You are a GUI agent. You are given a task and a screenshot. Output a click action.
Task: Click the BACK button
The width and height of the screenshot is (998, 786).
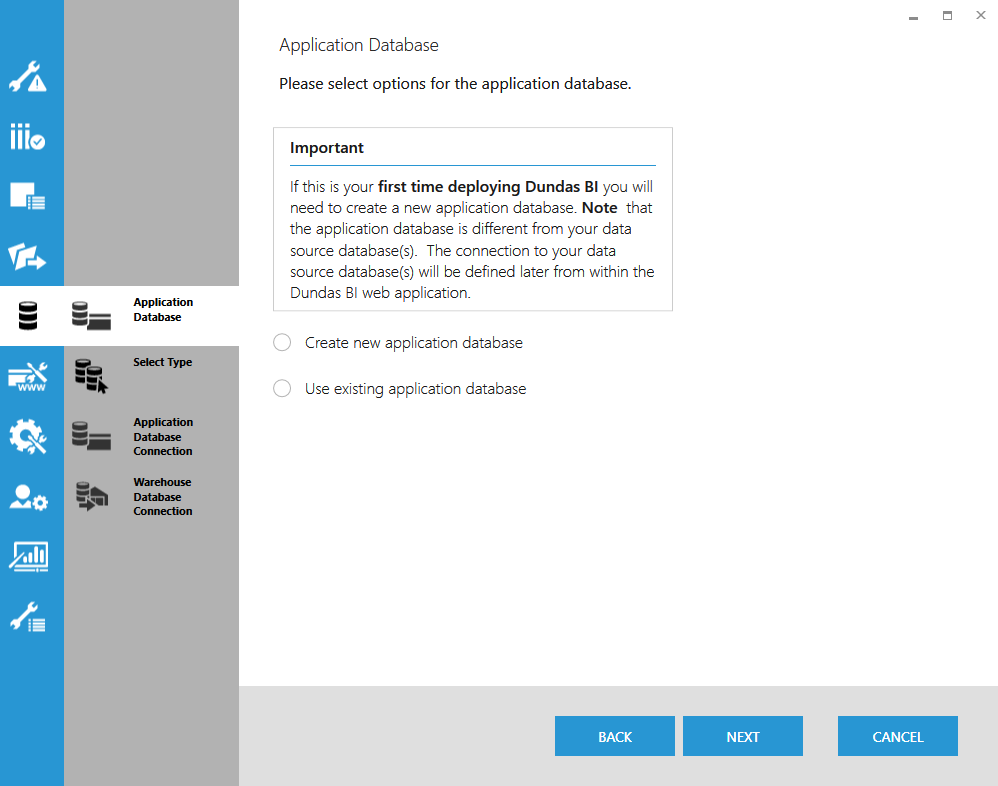point(615,736)
